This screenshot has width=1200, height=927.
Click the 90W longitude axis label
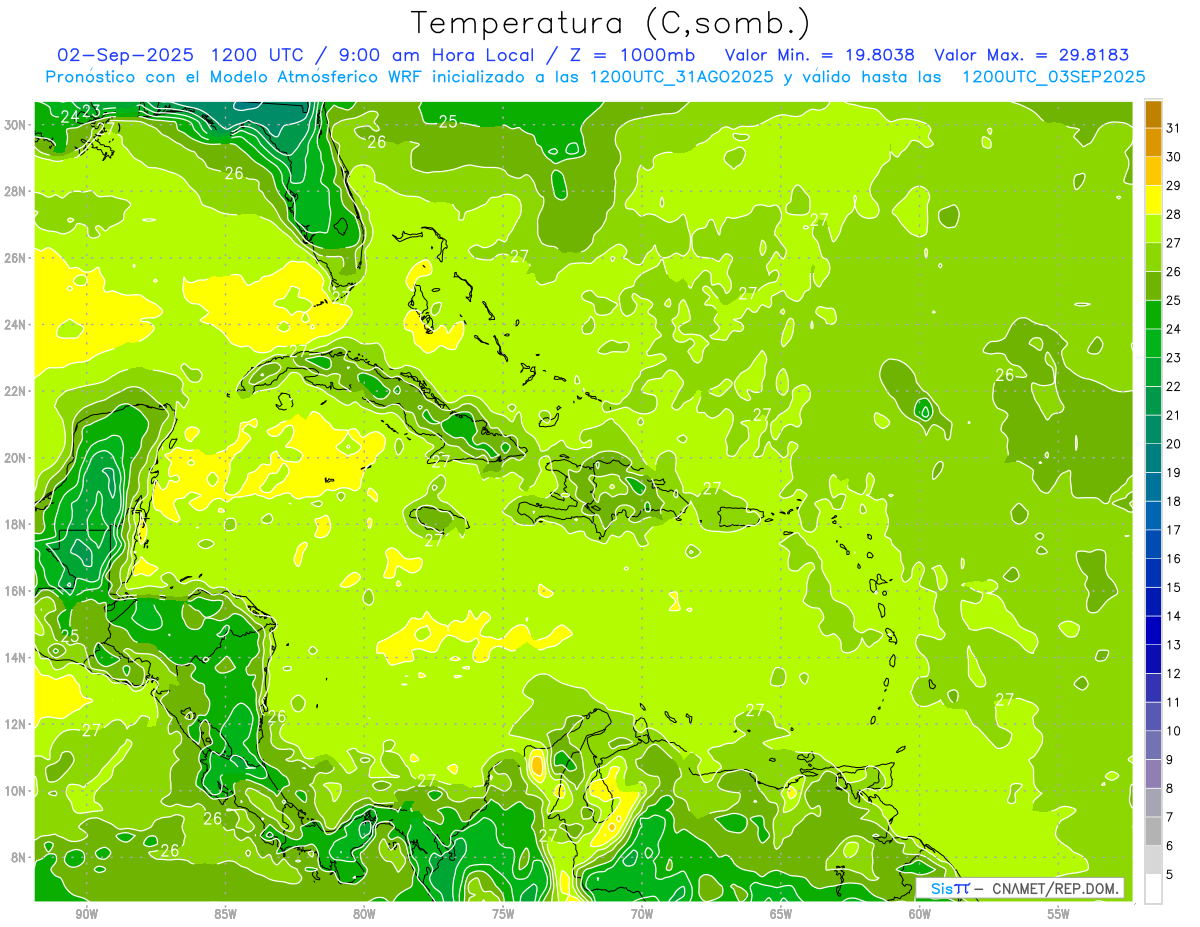click(87, 914)
